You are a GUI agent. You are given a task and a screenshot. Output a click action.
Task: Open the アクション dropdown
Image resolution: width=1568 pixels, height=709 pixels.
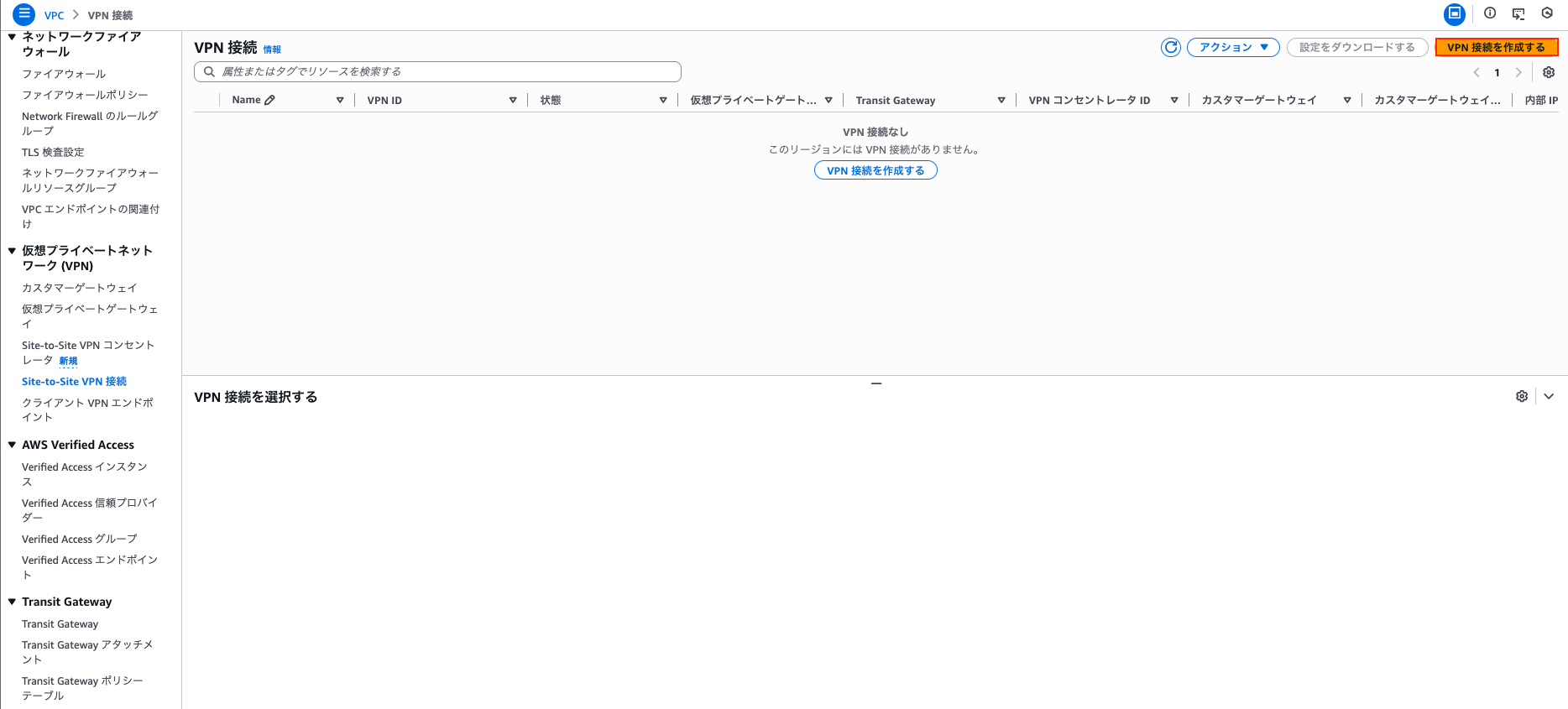click(x=1233, y=47)
